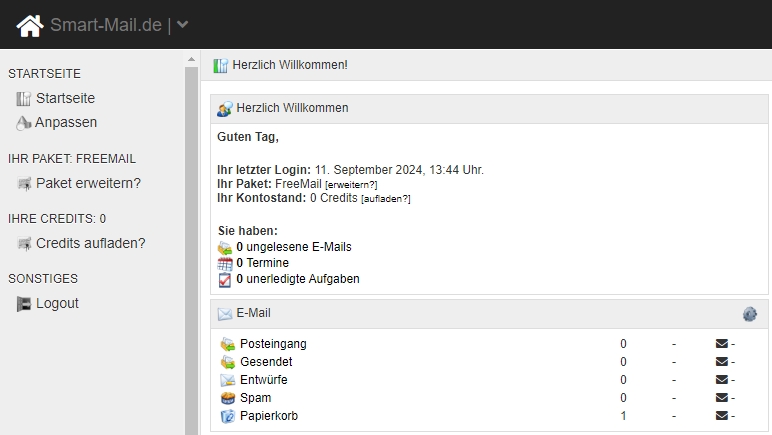Click the Posteingang folder icon
This screenshot has height=435, width=772.
tap(227, 344)
